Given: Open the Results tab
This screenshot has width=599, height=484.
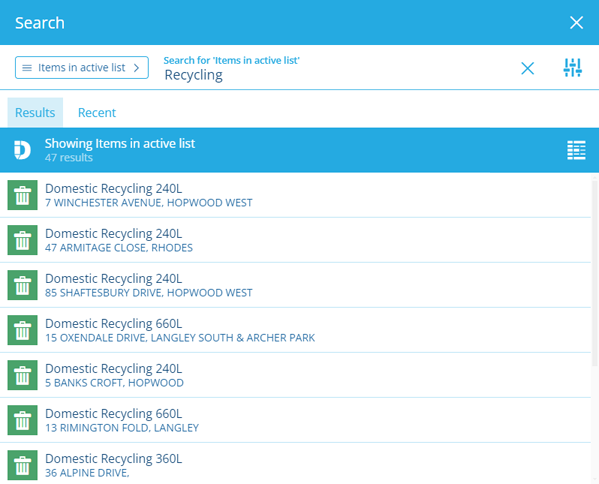Looking at the screenshot, I should (35, 112).
